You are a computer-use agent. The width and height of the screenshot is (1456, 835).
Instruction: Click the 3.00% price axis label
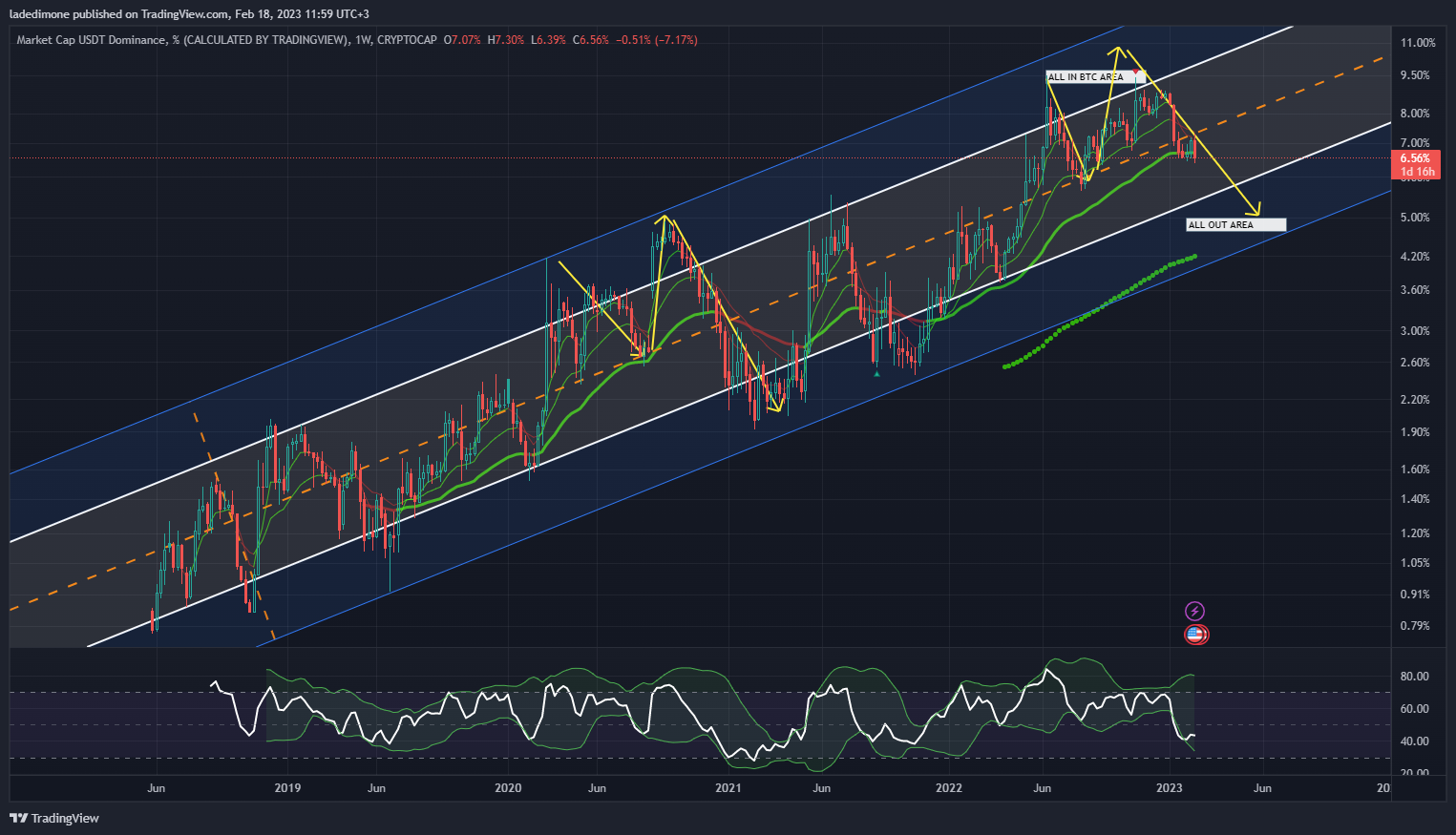point(1415,331)
